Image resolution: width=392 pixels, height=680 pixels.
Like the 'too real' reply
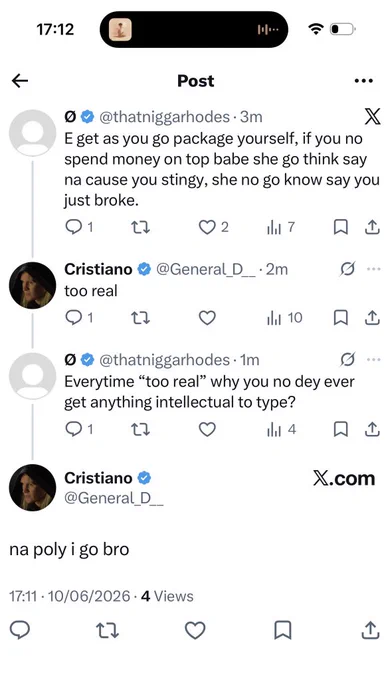[207, 318]
